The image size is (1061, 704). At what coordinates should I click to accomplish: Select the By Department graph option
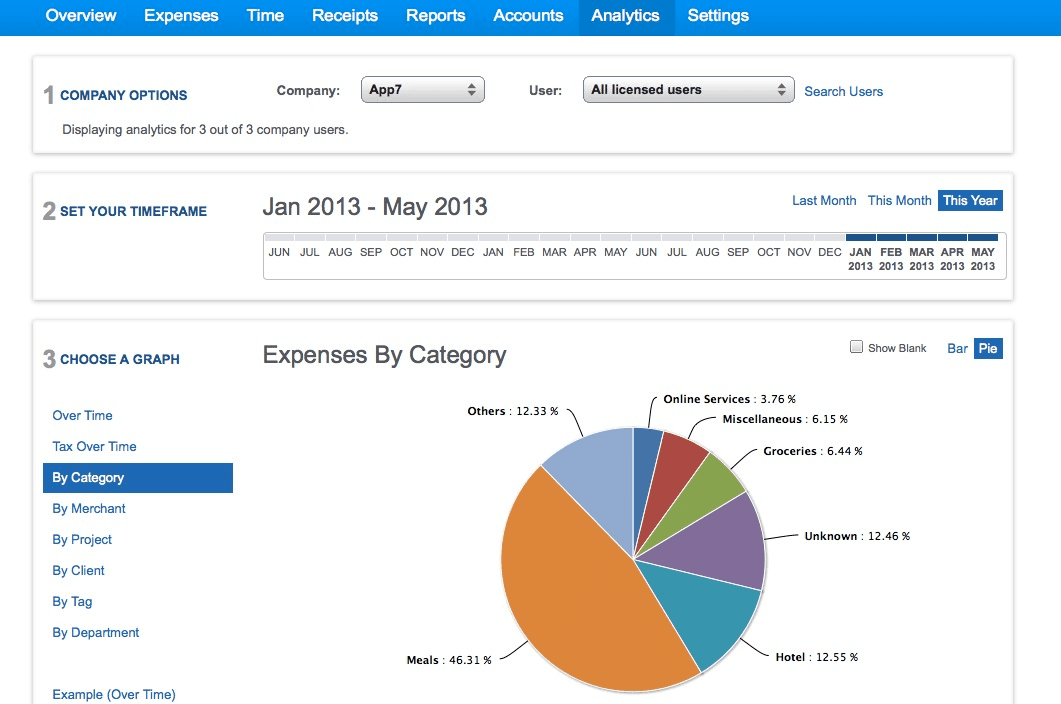(95, 632)
